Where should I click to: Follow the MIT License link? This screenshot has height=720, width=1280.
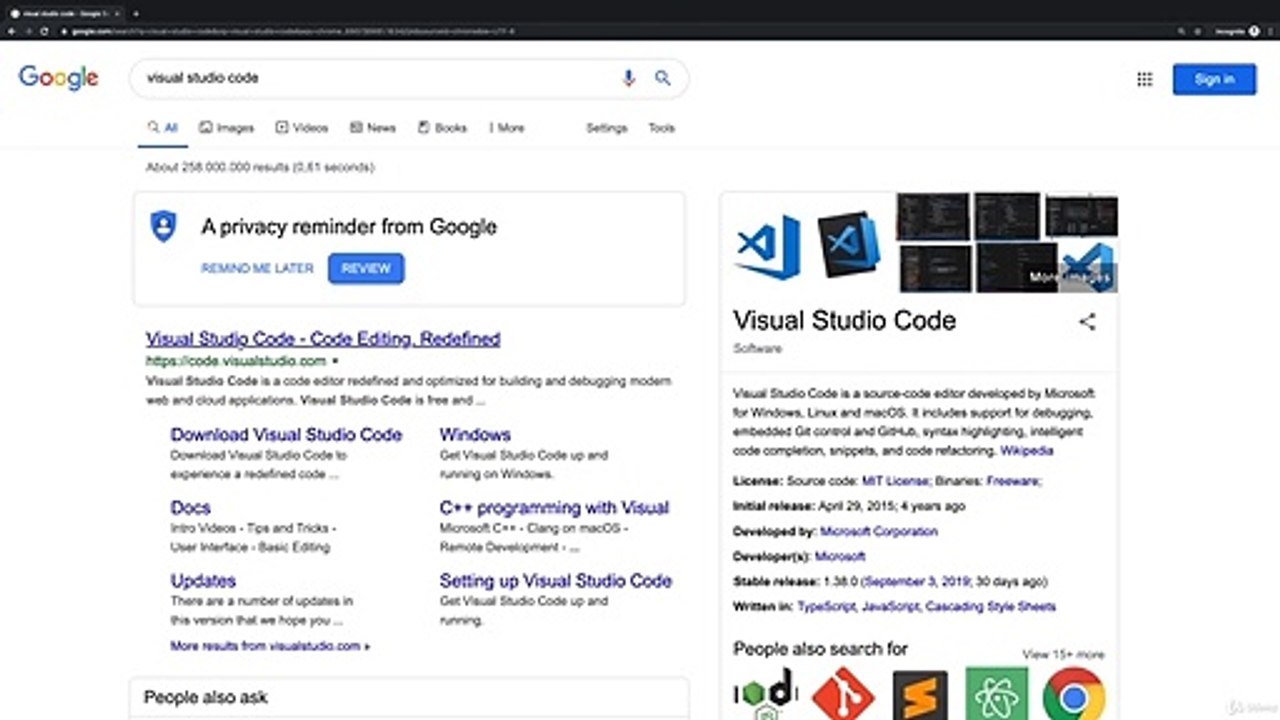(896, 481)
